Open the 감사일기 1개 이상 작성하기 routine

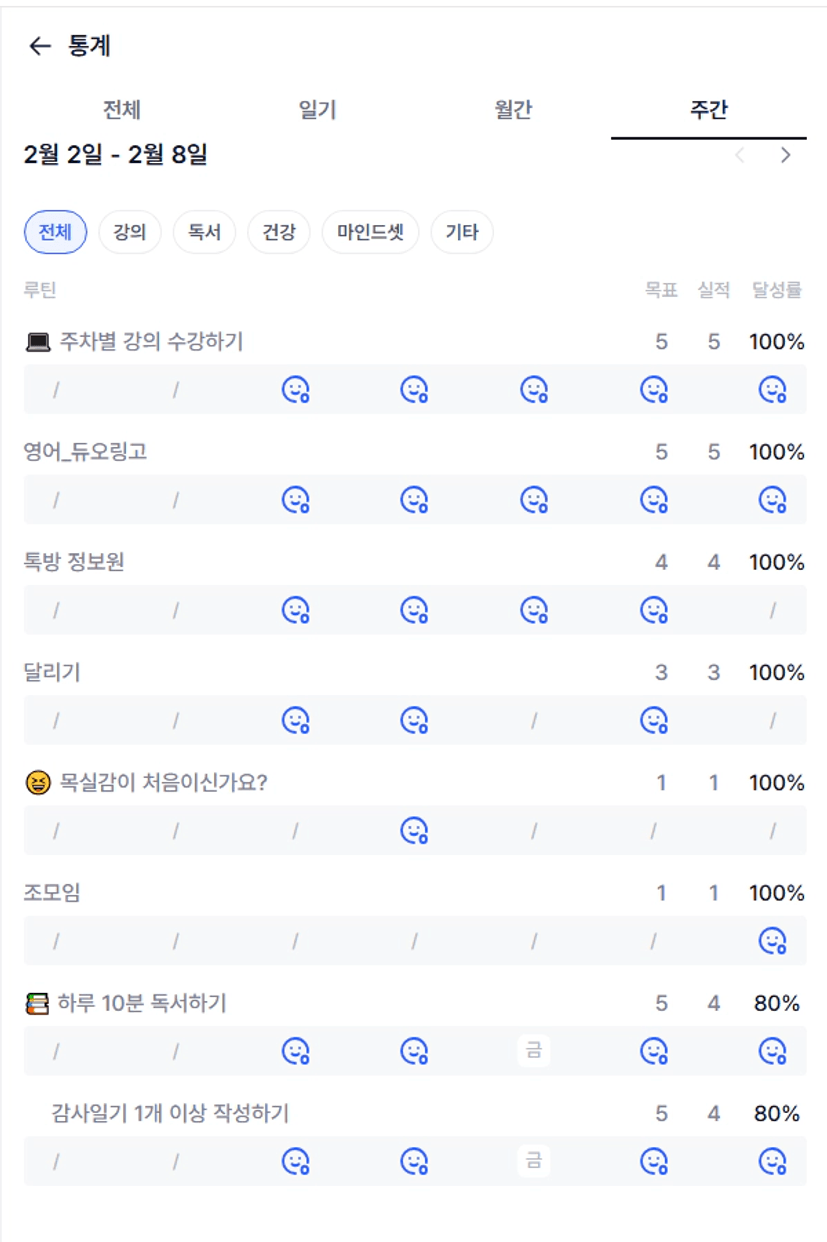170,1113
